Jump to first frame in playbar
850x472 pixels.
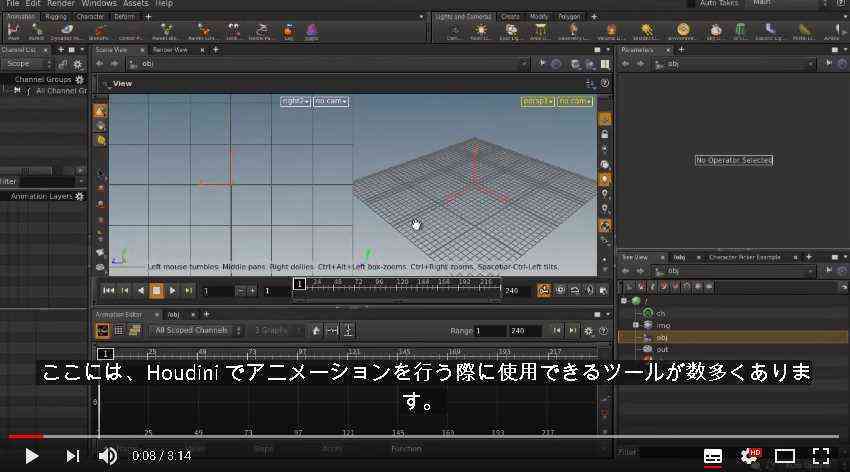[x=108, y=291]
